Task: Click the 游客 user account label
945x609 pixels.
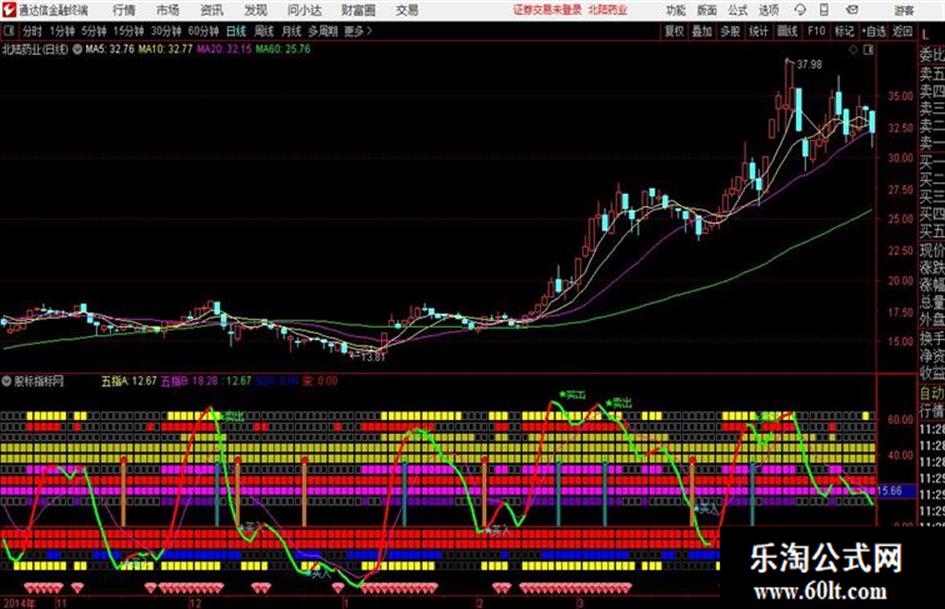Action: [x=903, y=10]
